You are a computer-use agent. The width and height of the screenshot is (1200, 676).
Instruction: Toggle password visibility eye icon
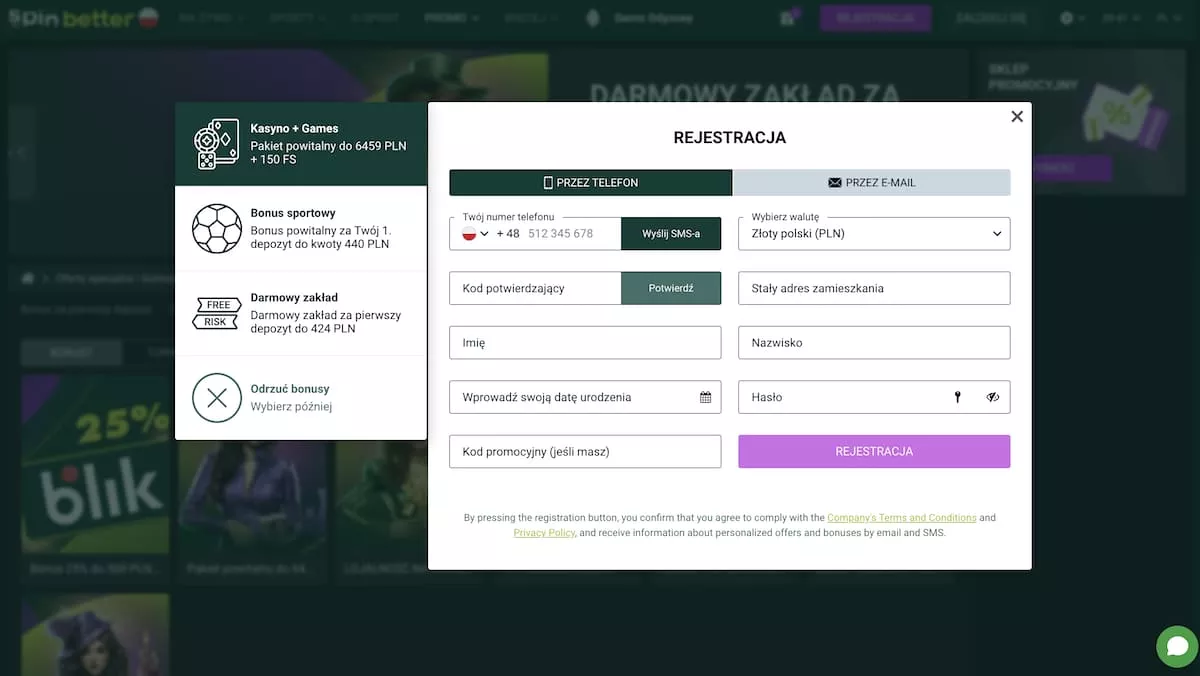point(992,397)
